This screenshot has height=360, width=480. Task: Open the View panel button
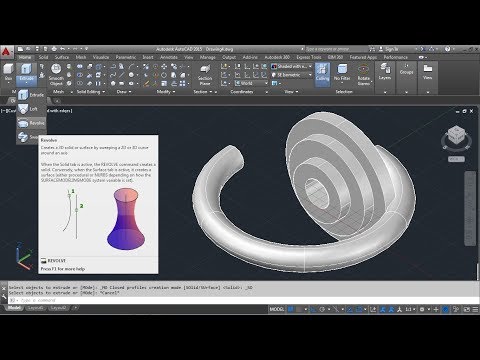[427, 72]
